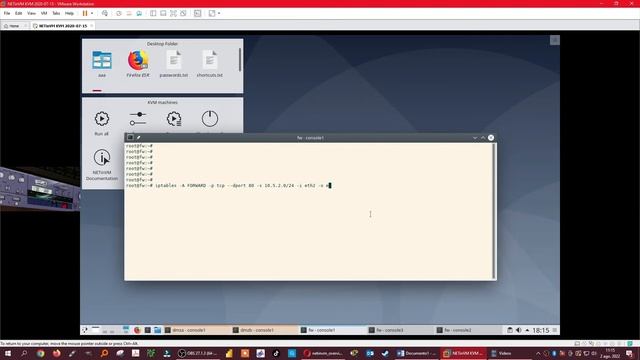Viewport: 640px width, 360px height.
Task: Open the KDE application launcher in the guest panel
Action: click(84, 330)
